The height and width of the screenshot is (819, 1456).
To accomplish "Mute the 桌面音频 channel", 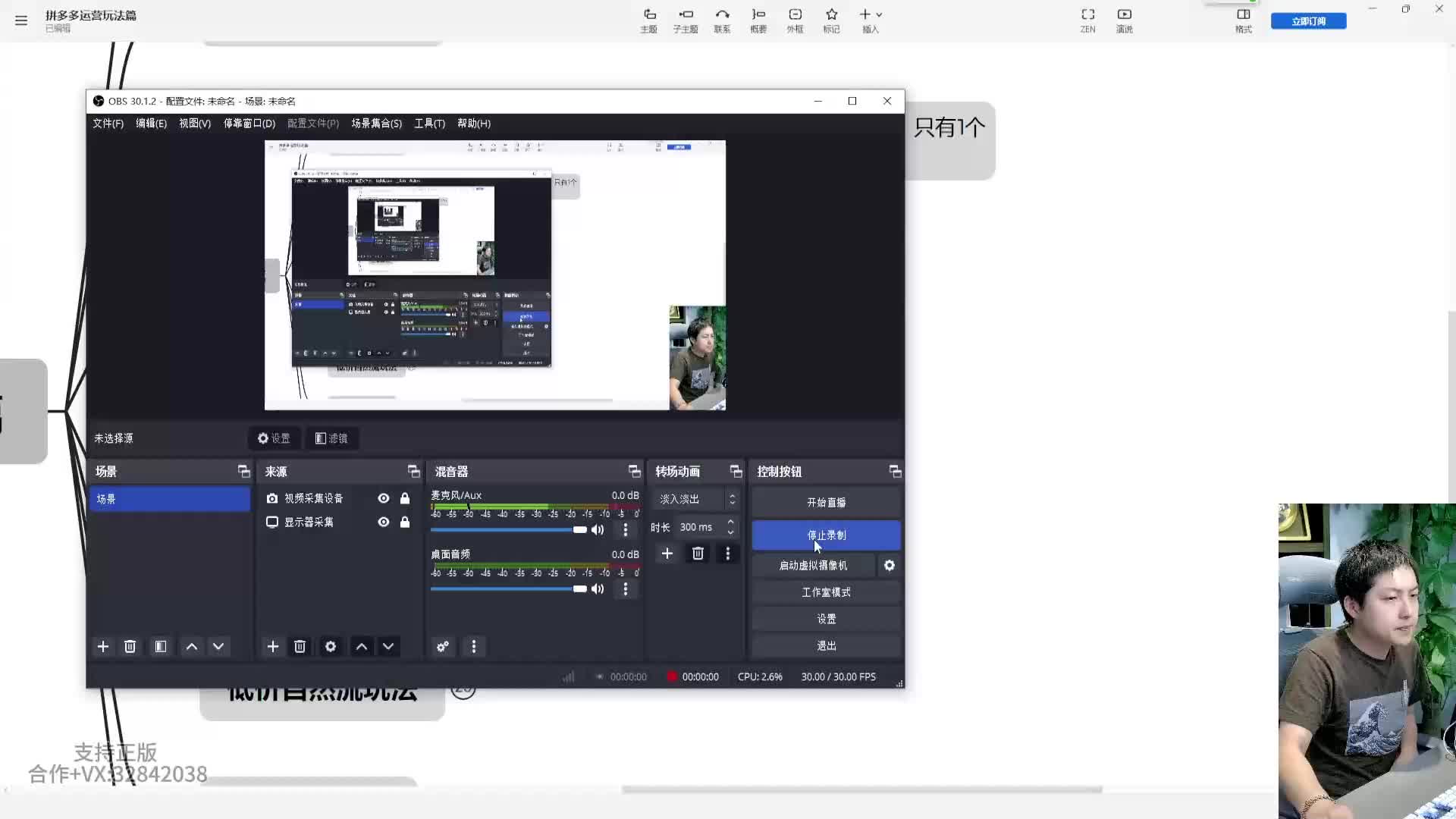I will [598, 588].
